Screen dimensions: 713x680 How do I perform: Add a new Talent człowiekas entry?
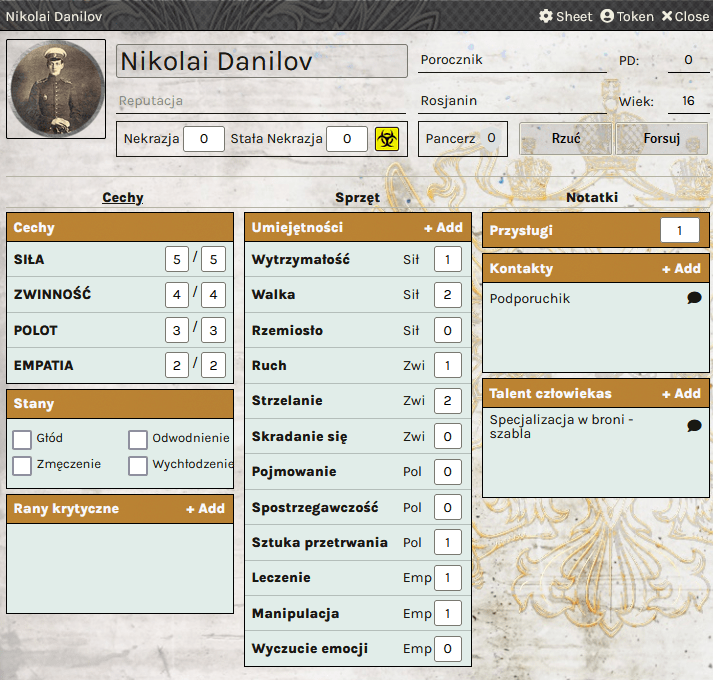click(681, 394)
